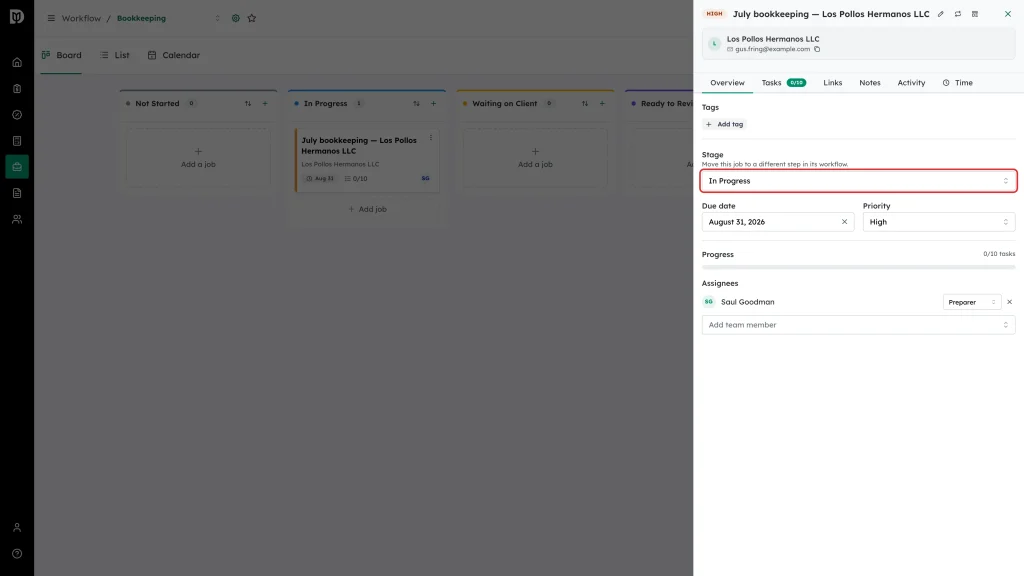The width and height of the screenshot is (1024, 576).
Task: Click the 0/10 tasks label by Progress
Action: coord(999,254)
